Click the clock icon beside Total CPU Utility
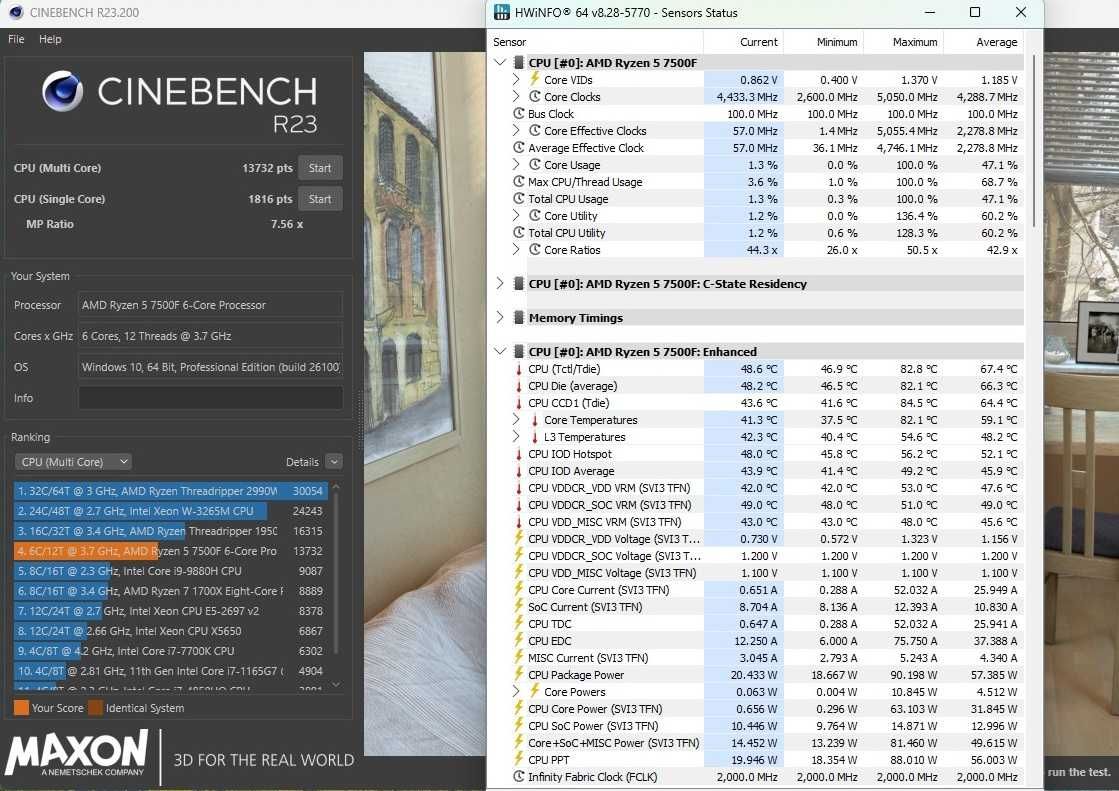1119x791 pixels. (519, 233)
